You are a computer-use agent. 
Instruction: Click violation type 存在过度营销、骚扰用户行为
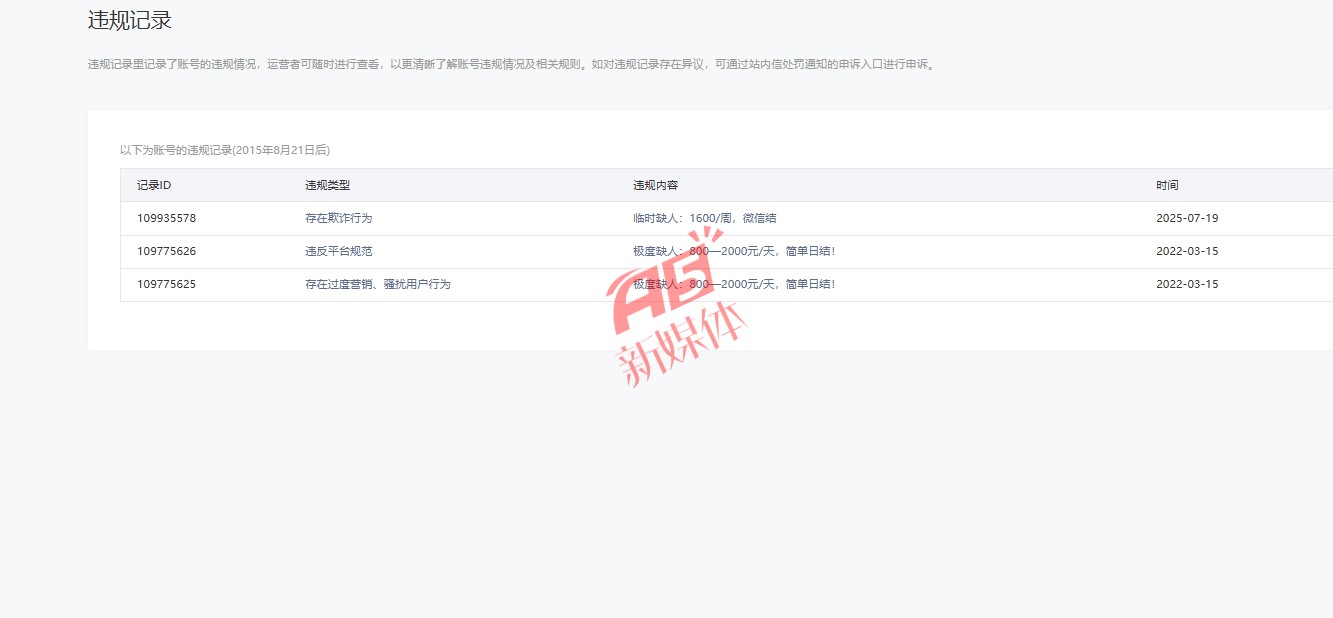click(378, 284)
